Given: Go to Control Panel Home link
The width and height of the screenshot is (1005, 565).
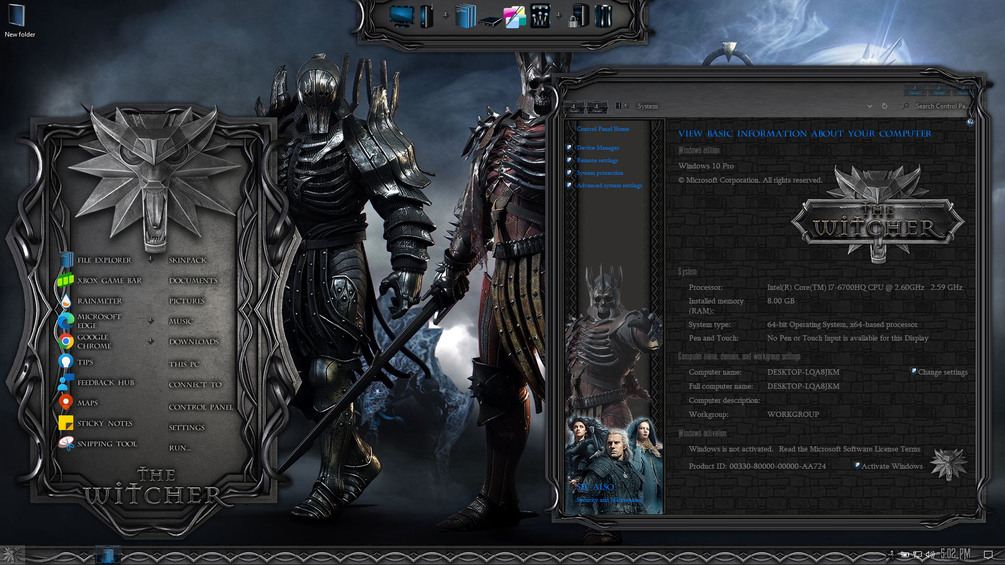Looking at the screenshot, I should pos(602,129).
